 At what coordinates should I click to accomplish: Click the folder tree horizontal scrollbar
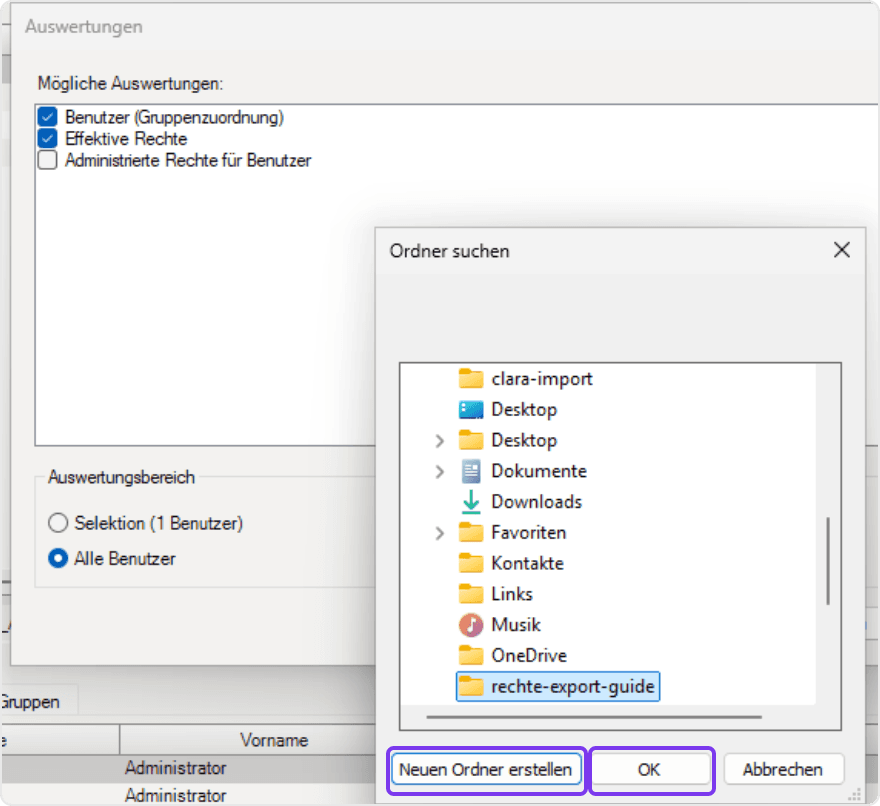[594, 717]
